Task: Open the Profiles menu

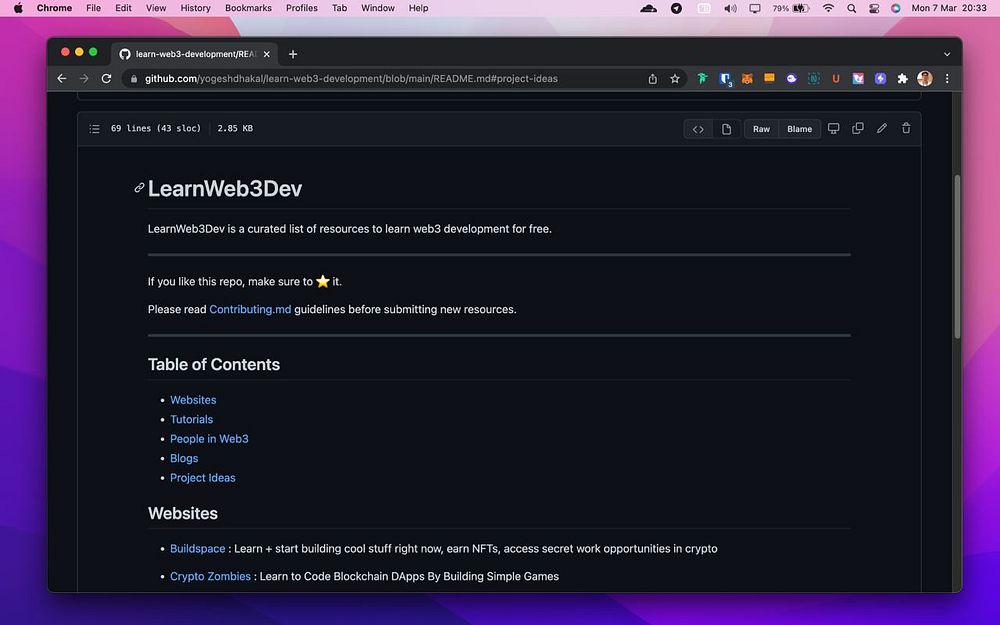Action: pyautogui.click(x=302, y=8)
